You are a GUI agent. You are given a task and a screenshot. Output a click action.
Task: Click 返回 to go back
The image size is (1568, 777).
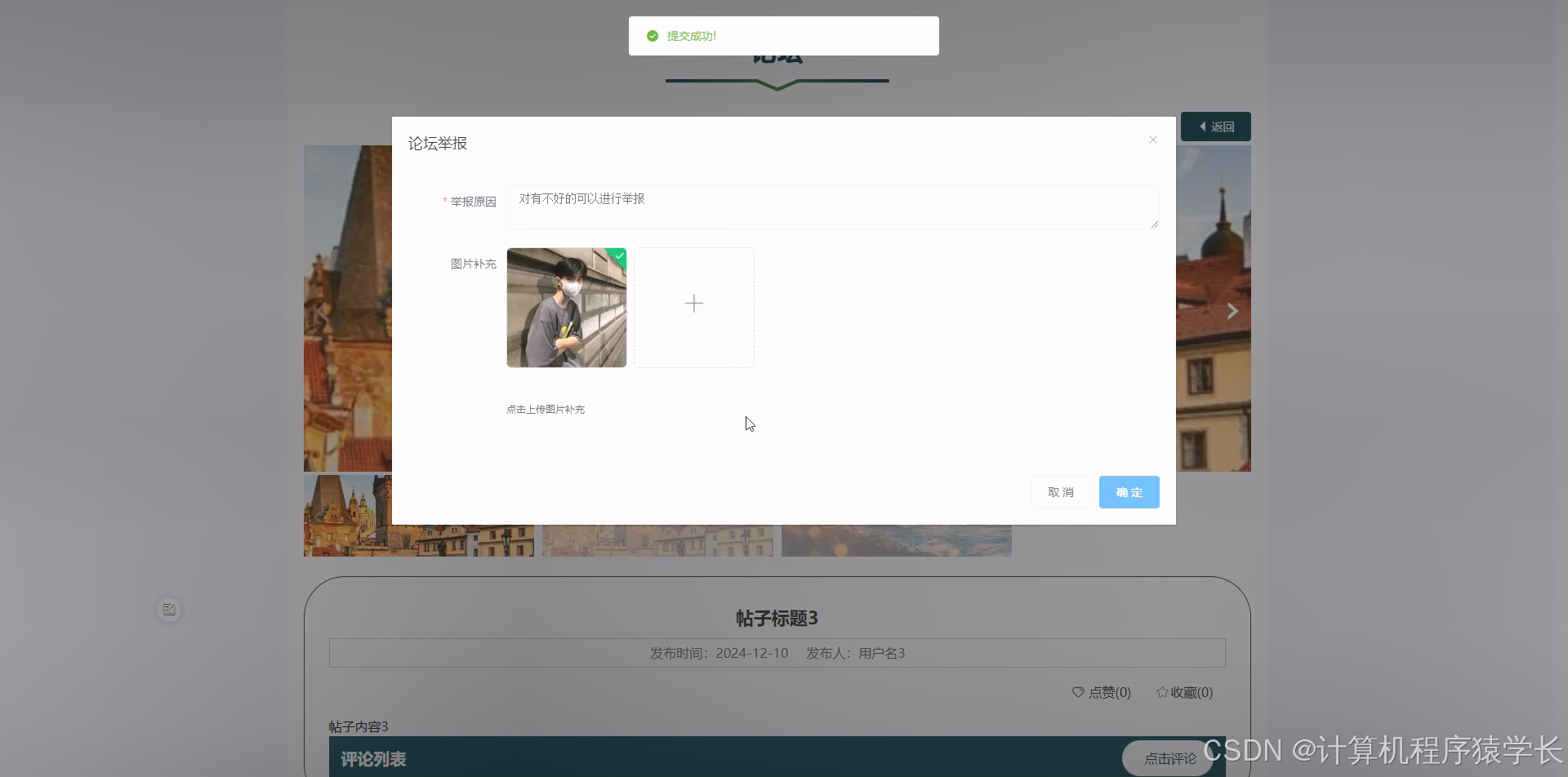coord(1216,126)
